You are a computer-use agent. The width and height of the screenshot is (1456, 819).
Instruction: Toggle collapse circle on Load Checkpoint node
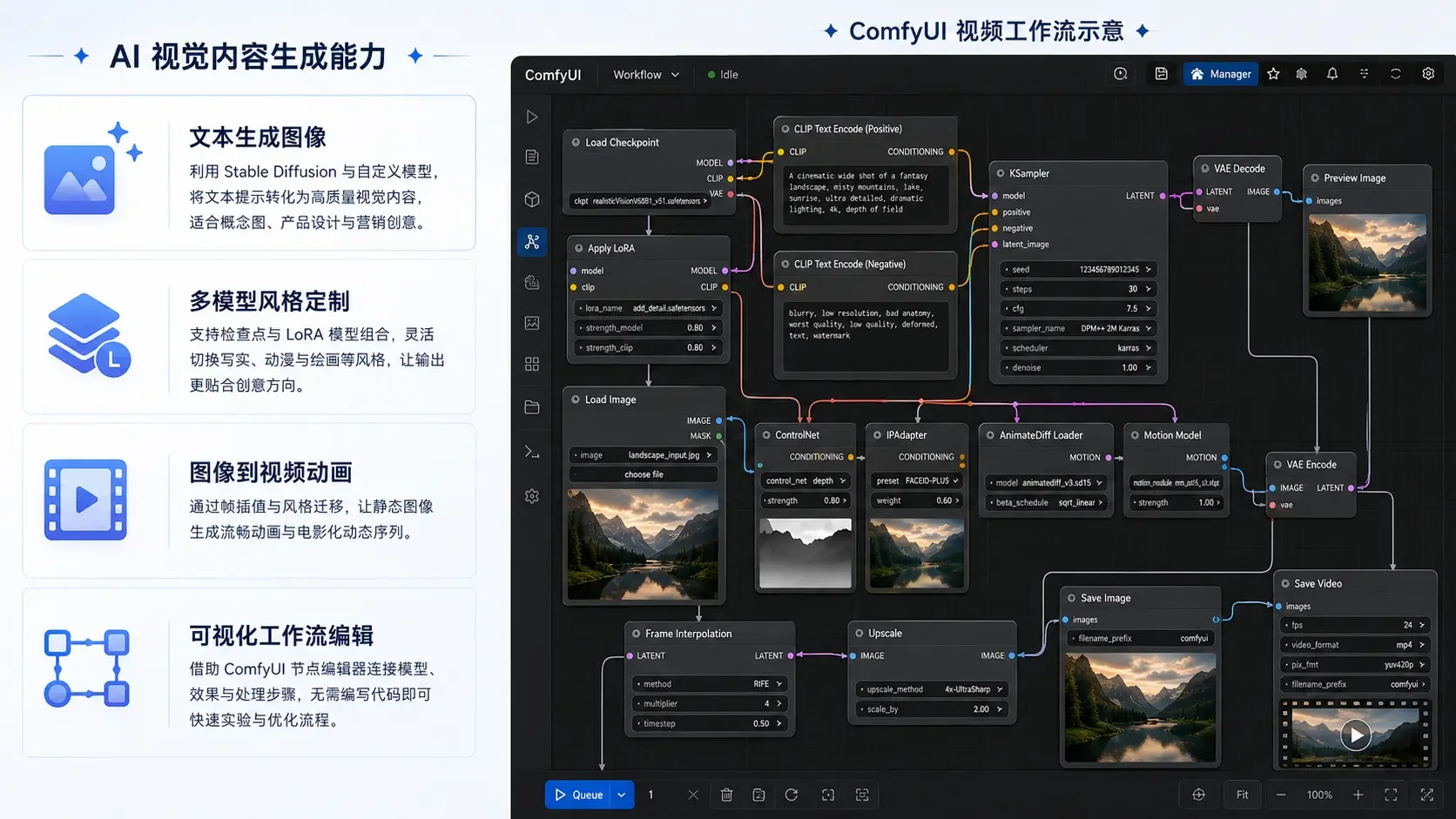point(576,142)
